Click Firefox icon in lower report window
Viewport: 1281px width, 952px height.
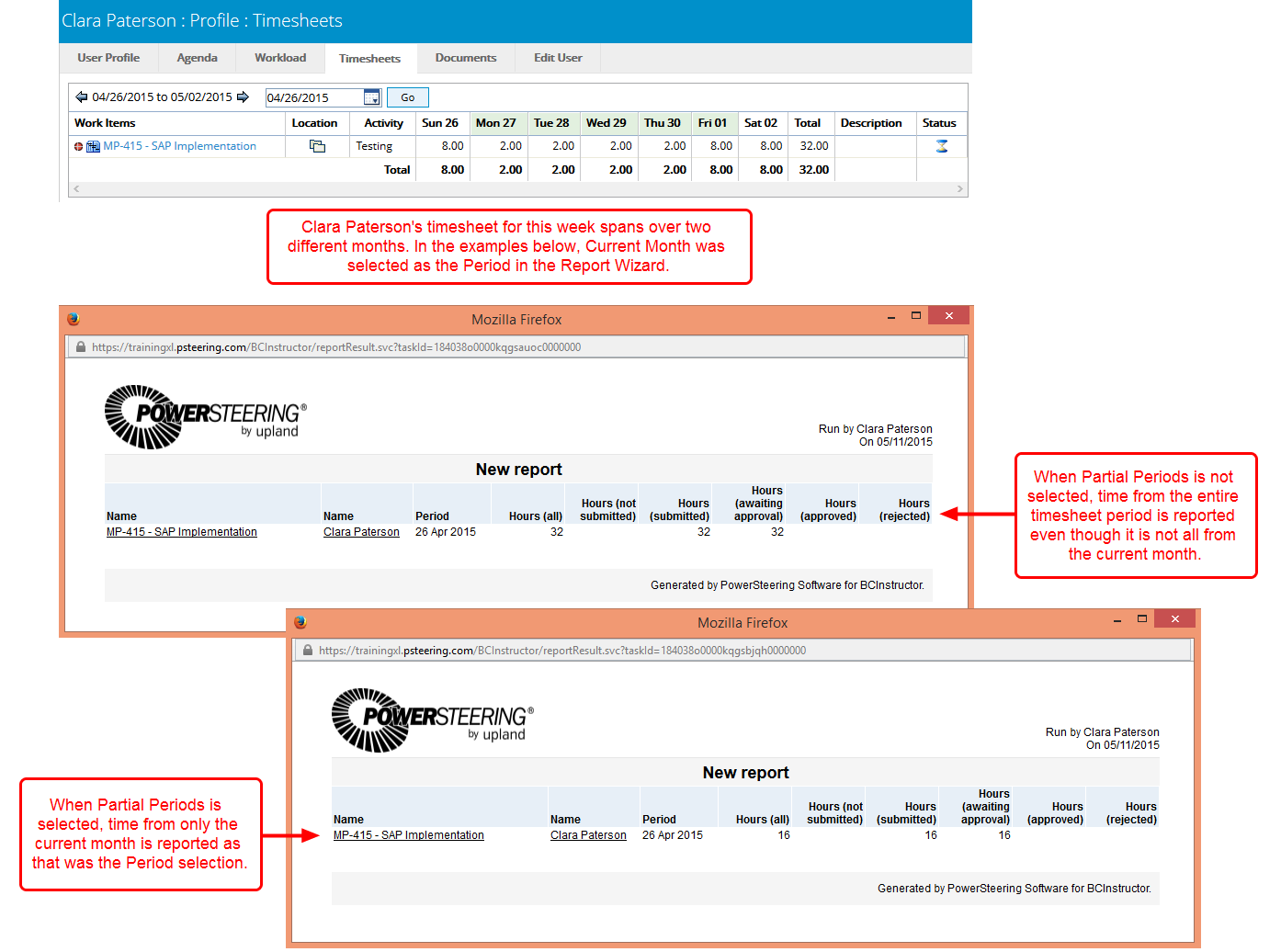pos(300,622)
